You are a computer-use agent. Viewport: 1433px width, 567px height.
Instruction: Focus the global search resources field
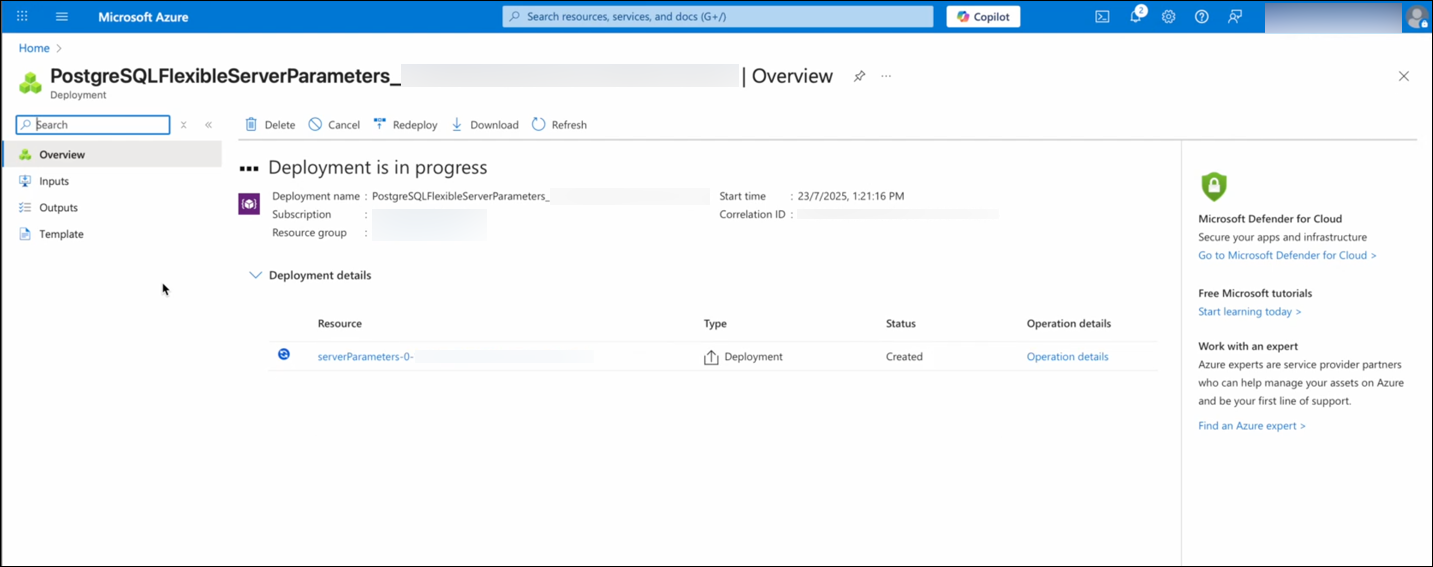(x=717, y=17)
